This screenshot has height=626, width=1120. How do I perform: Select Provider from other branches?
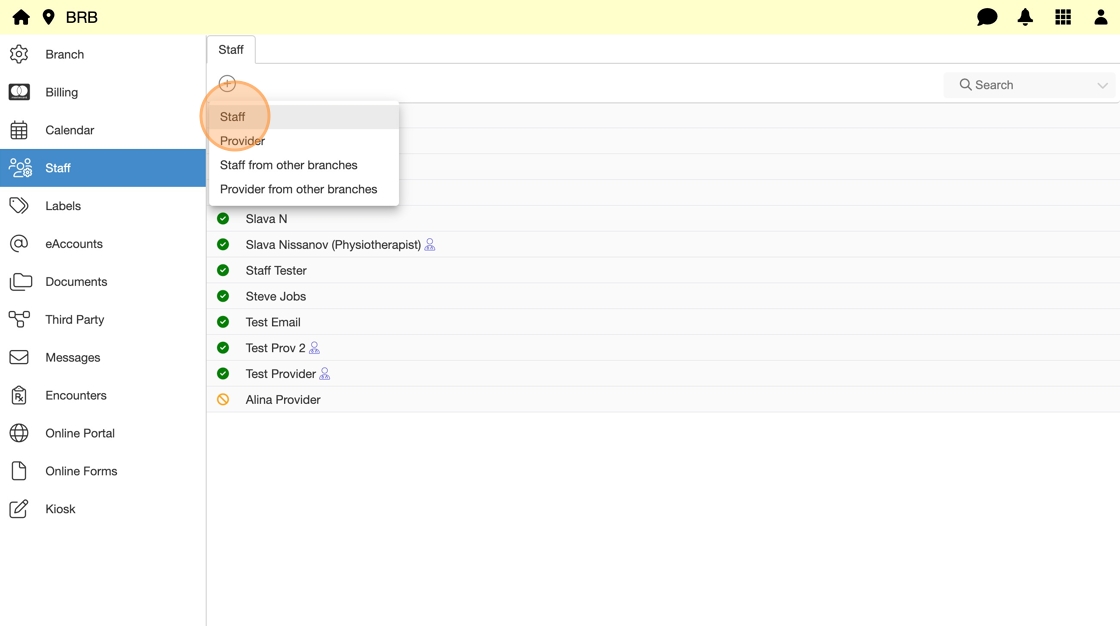click(298, 189)
